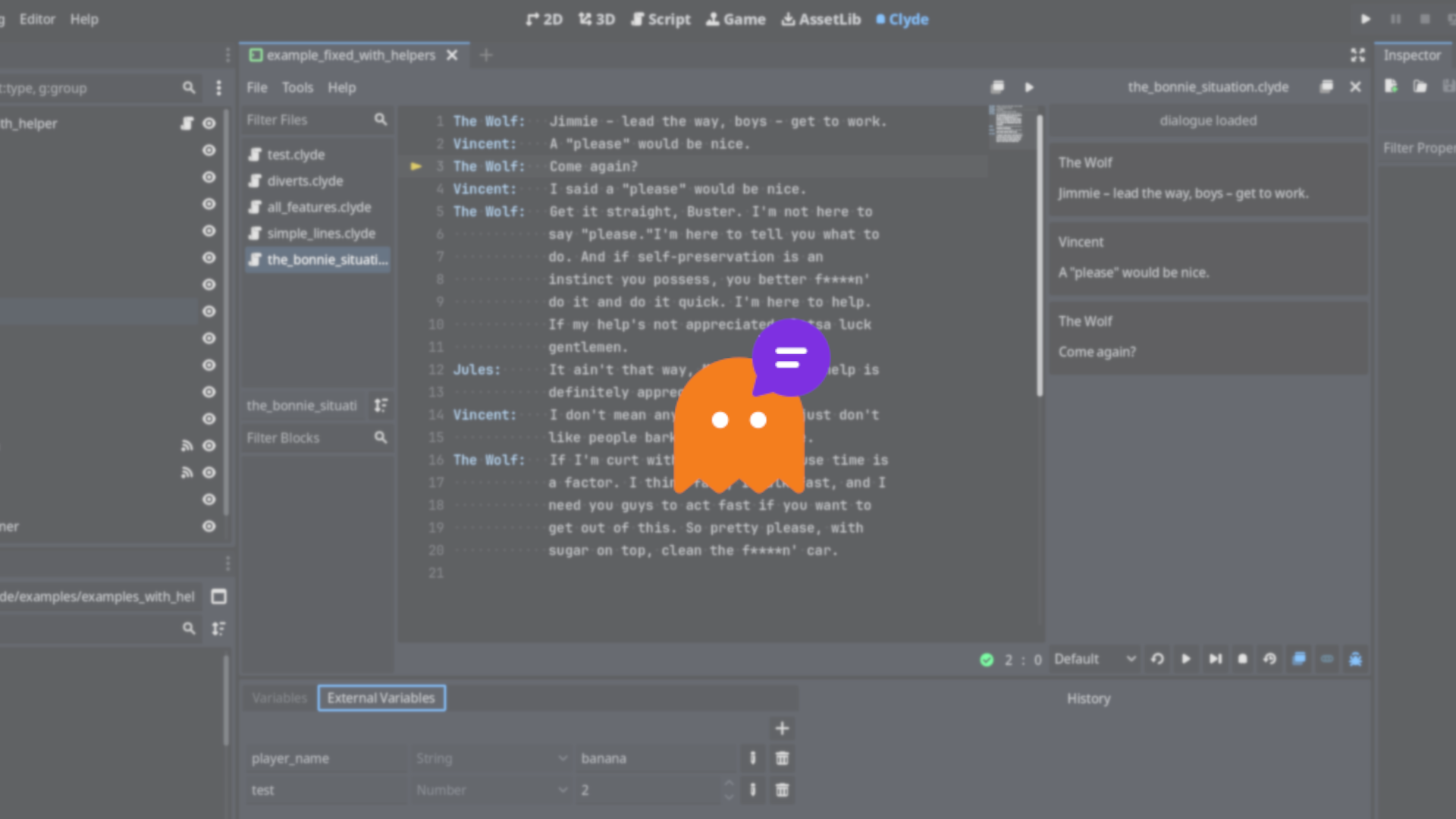
Task: Click the search icon in scene filter
Action: click(x=189, y=88)
